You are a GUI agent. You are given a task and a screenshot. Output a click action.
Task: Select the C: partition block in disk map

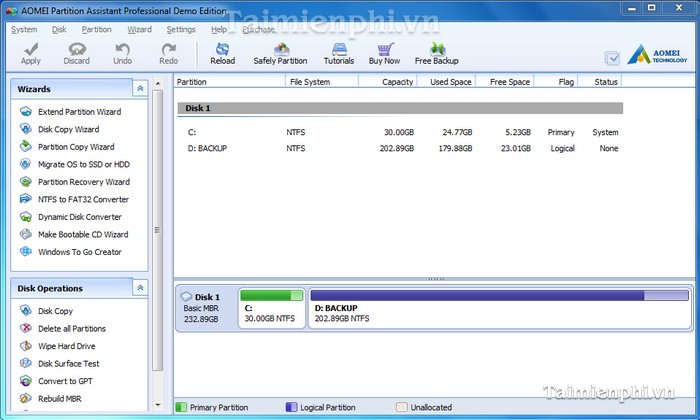[271, 308]
